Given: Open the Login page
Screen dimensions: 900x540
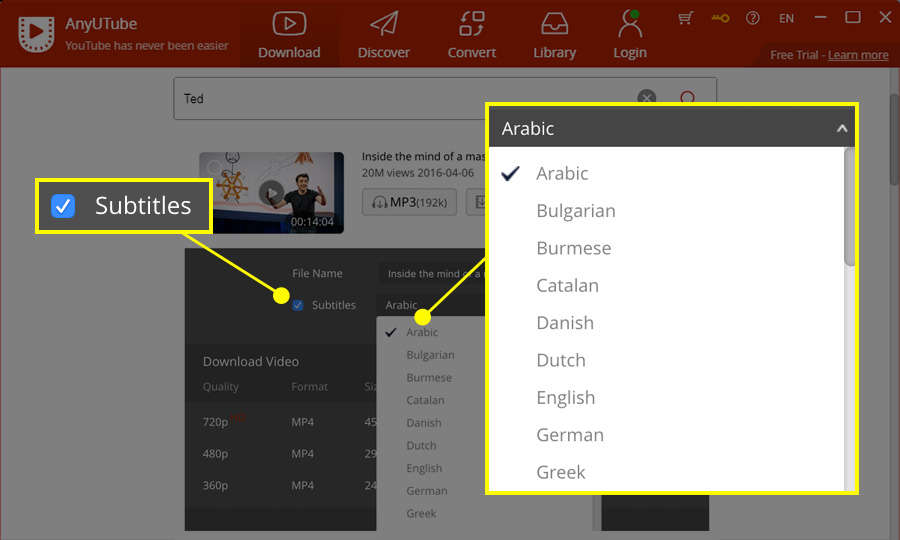Looking at the screenshot, I should pos(630,34).
